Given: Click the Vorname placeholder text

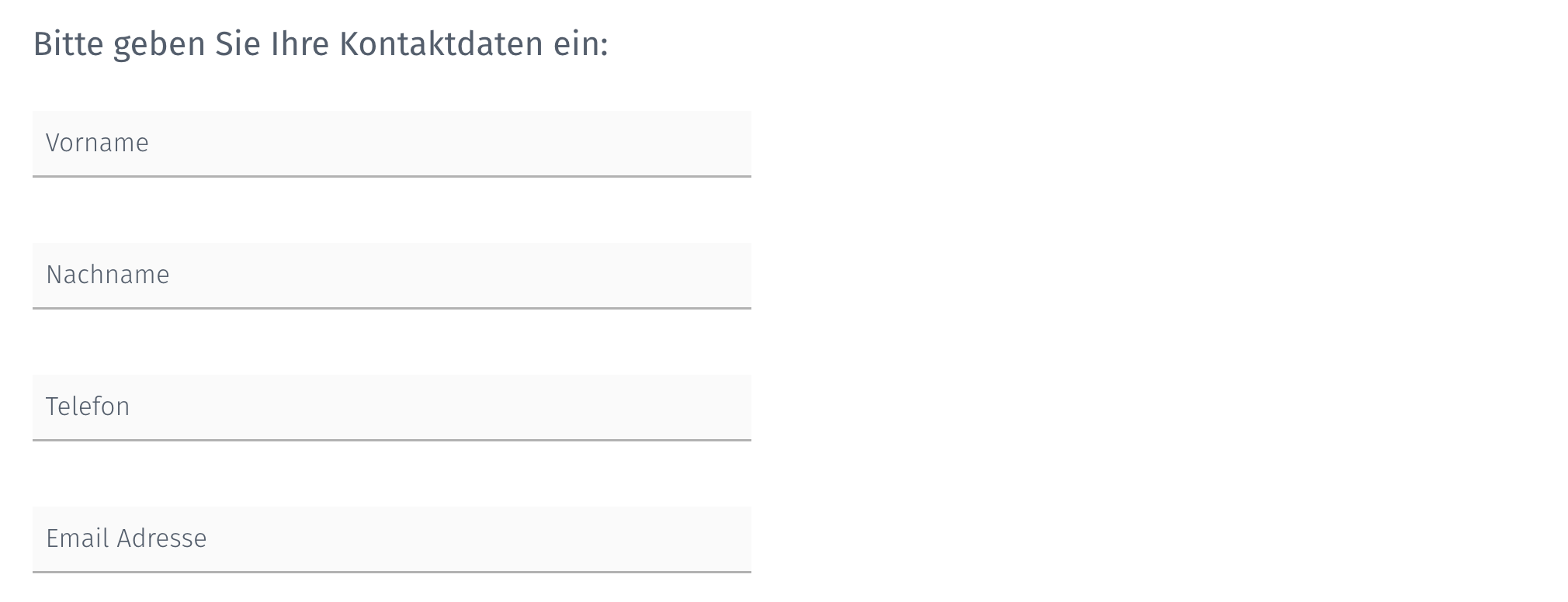Looking at the screenshot, I should tap(98, 143).
